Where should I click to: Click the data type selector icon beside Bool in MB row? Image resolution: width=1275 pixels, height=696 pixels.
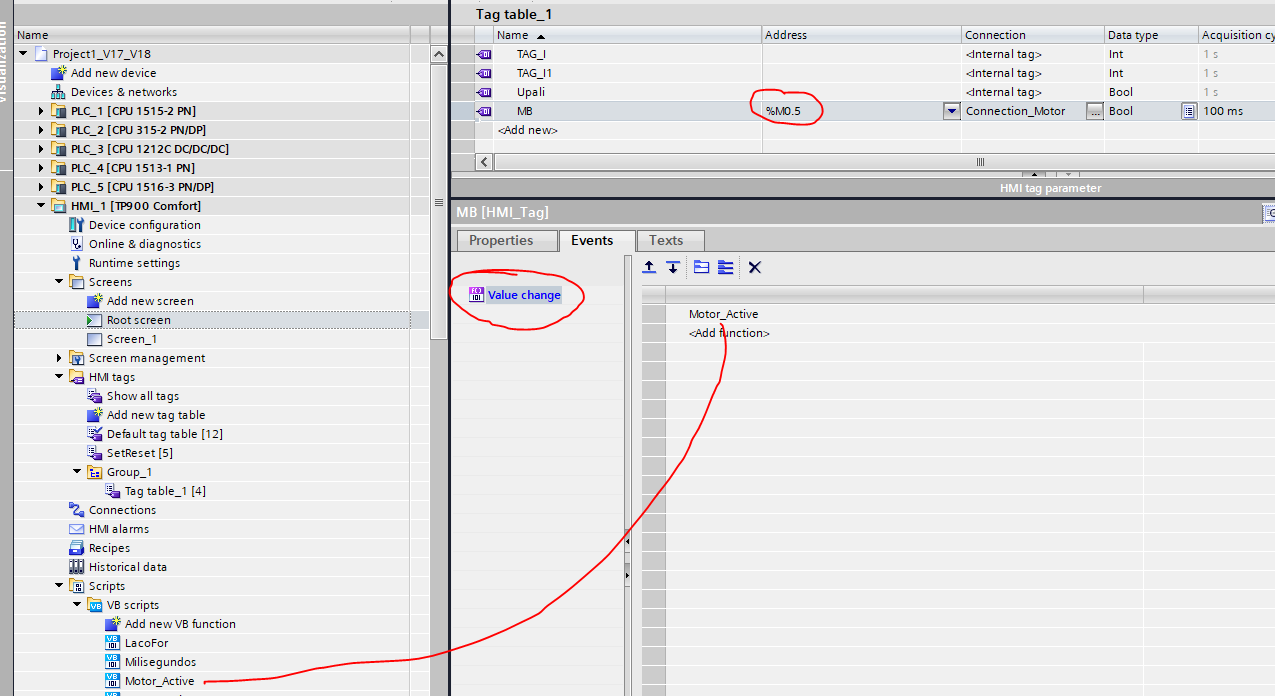pos(1188,111)
